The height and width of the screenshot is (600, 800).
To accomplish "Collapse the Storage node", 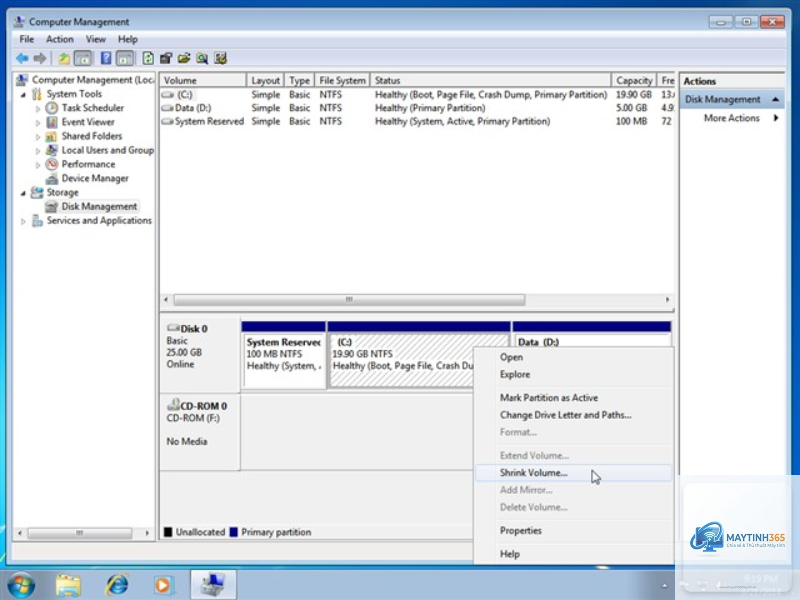I will point(23,193).
